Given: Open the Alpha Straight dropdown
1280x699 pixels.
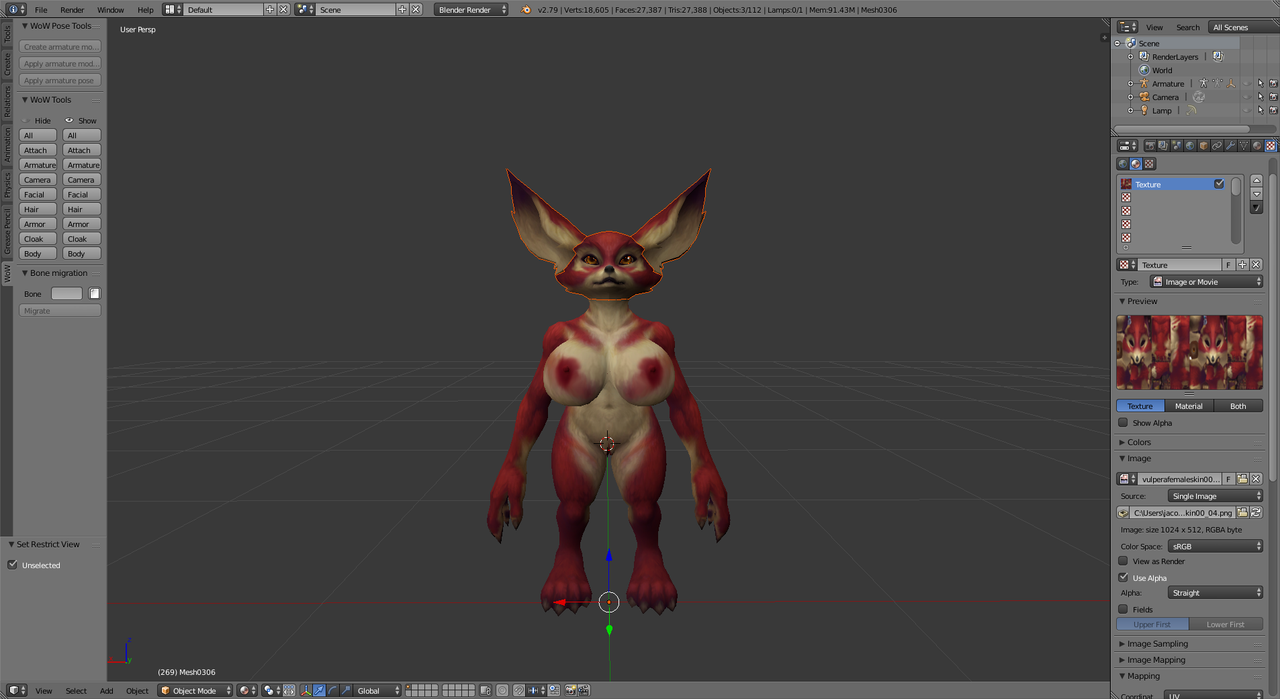Looking at the screenshot, I should [1215, 593].
